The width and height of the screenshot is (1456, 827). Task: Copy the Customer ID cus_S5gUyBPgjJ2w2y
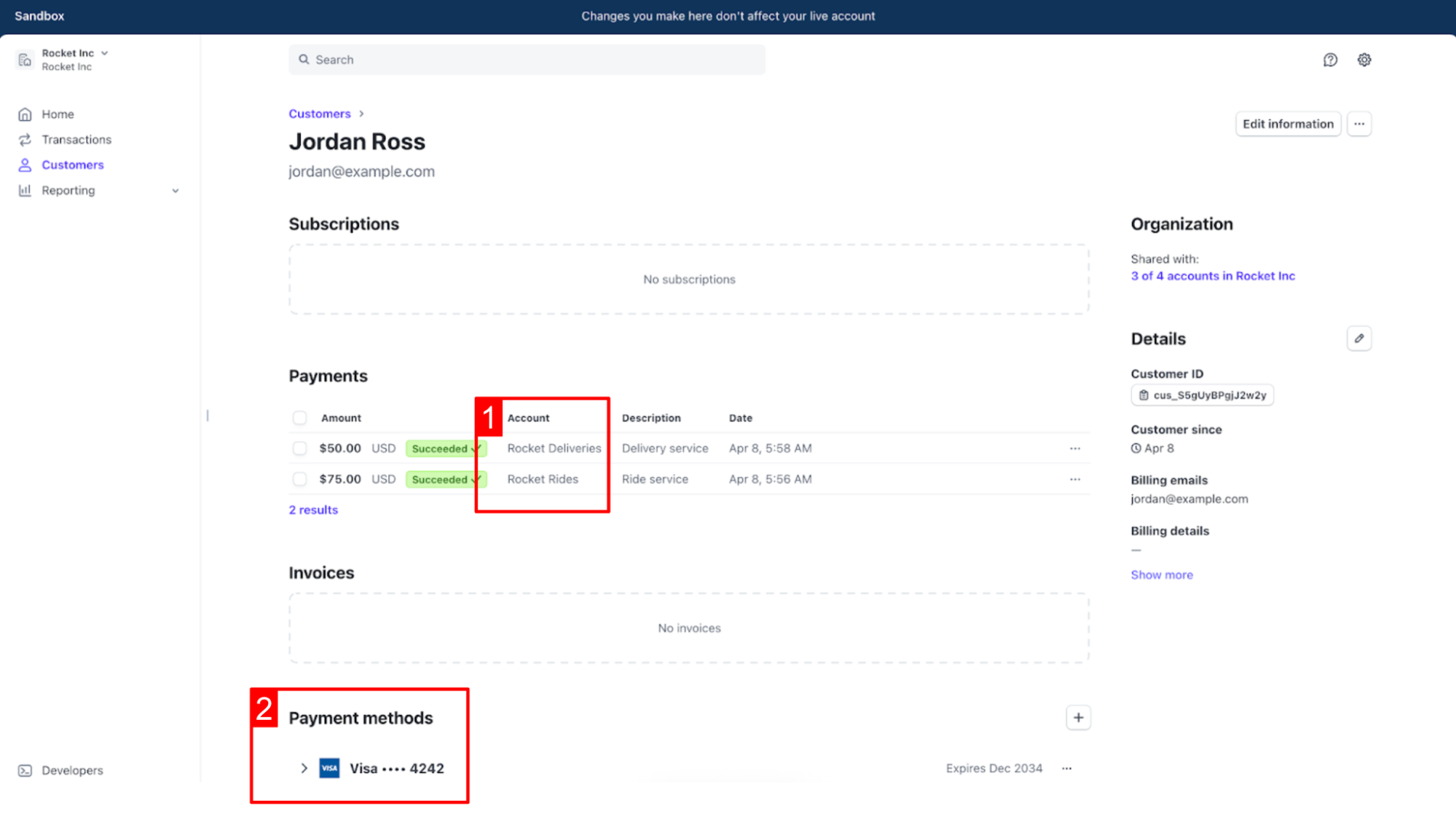1203,395
